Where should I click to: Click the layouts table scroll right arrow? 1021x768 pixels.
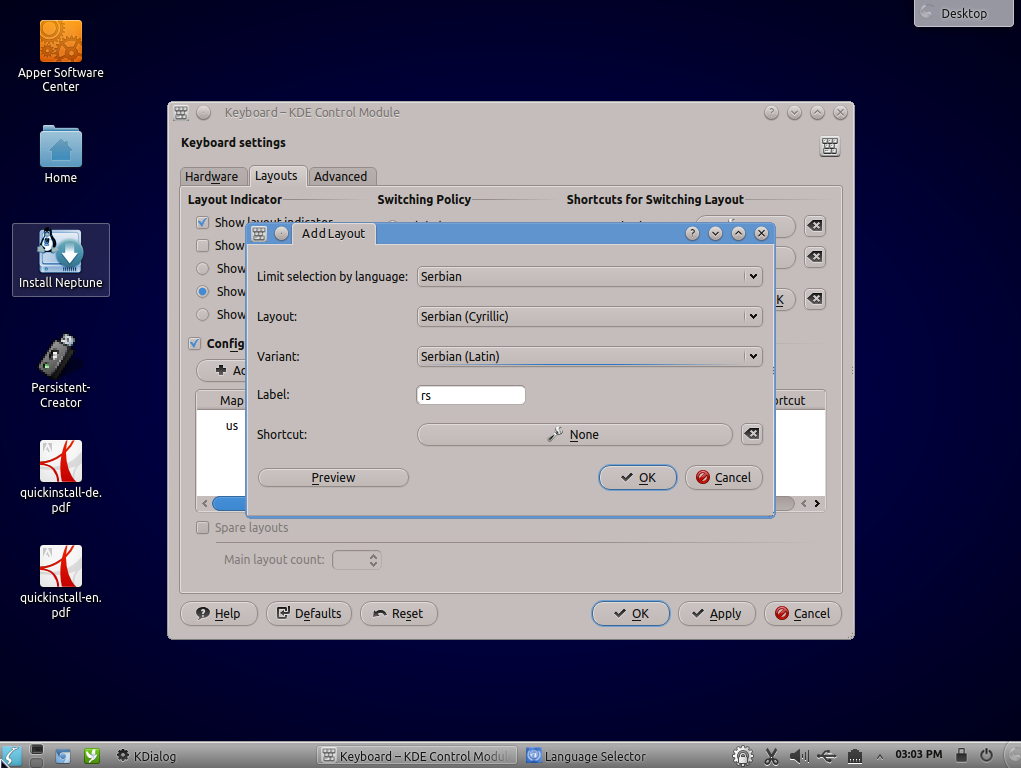(817, 504)
